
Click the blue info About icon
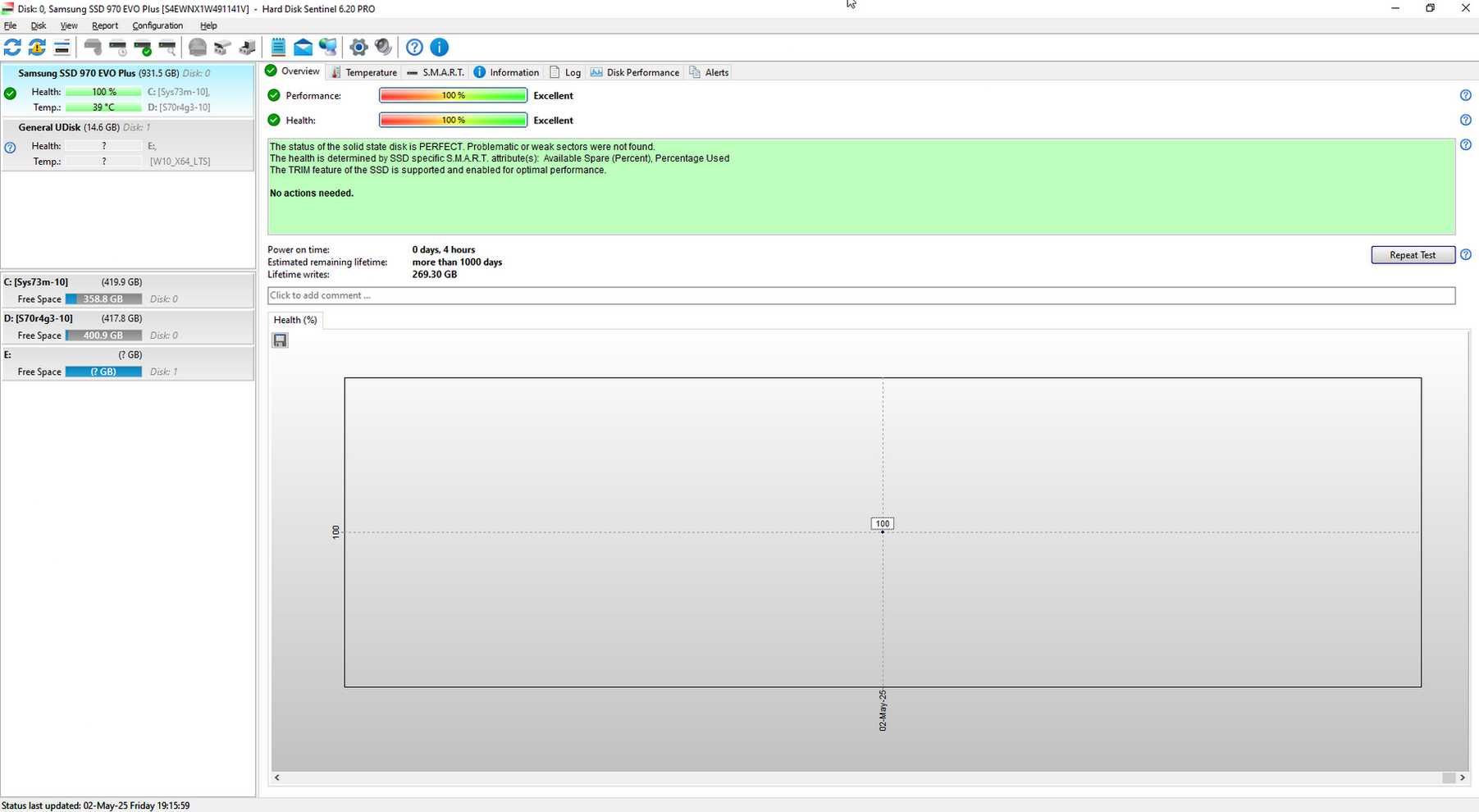(439, 48)
